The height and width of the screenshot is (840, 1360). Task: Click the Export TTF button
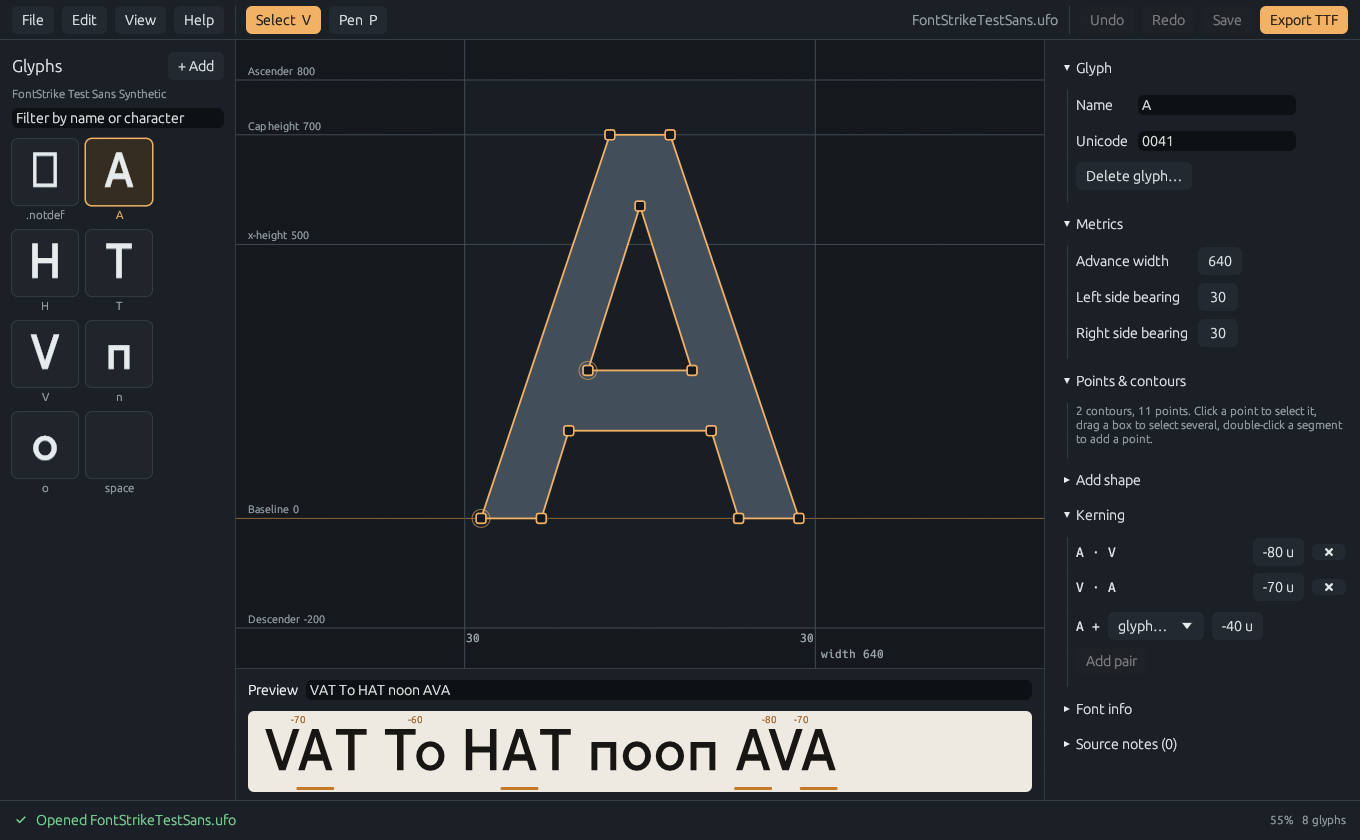(x=1304, y=20)
